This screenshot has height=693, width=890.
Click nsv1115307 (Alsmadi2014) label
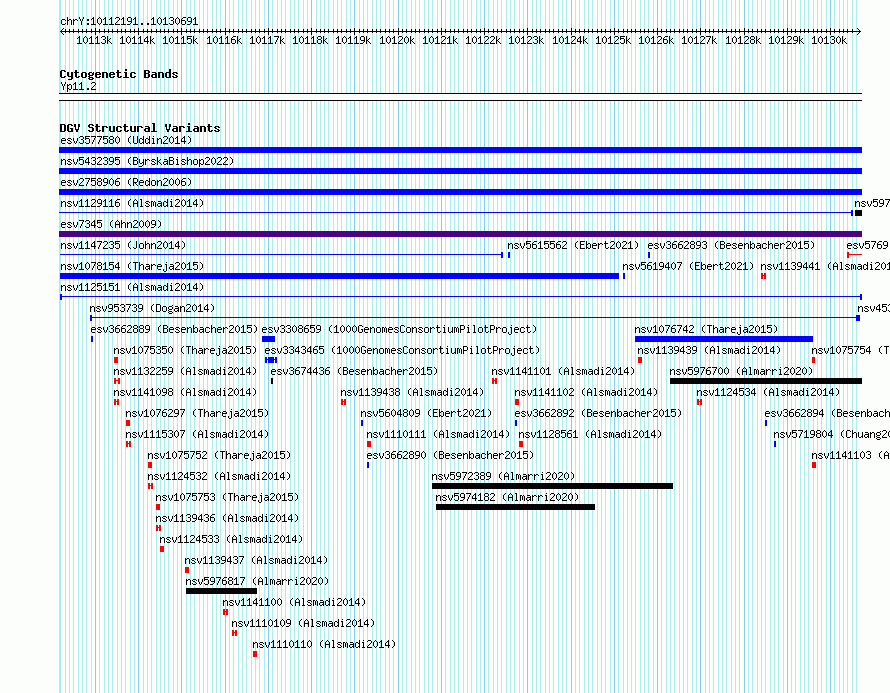coord(197,434)
